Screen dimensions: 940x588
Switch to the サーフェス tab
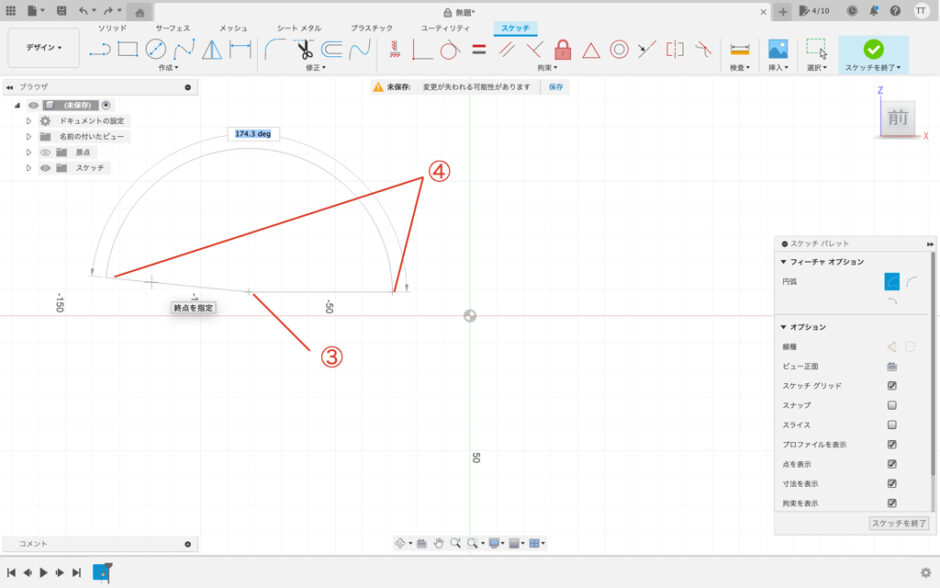click(172, 28)
